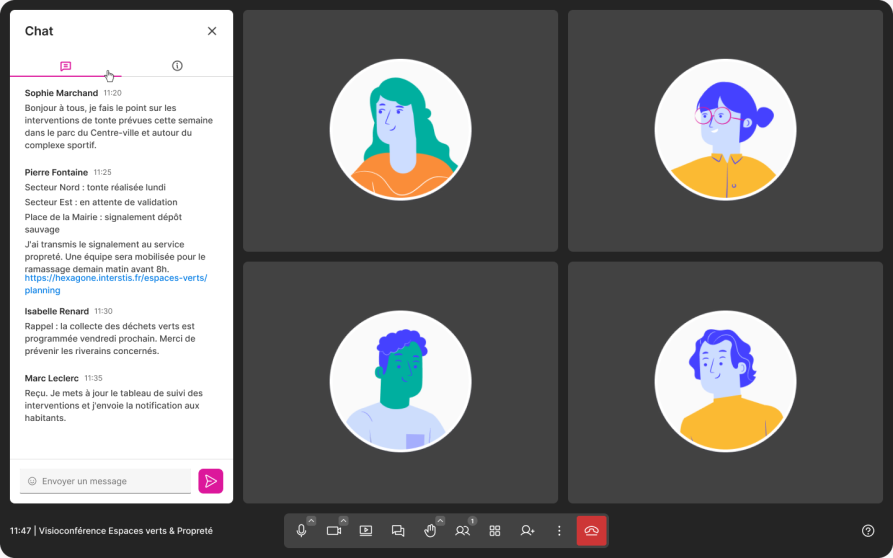The image size is (893, 558).
Task: Click Sophie Marchand's name in chat
Action: [61, 93]
